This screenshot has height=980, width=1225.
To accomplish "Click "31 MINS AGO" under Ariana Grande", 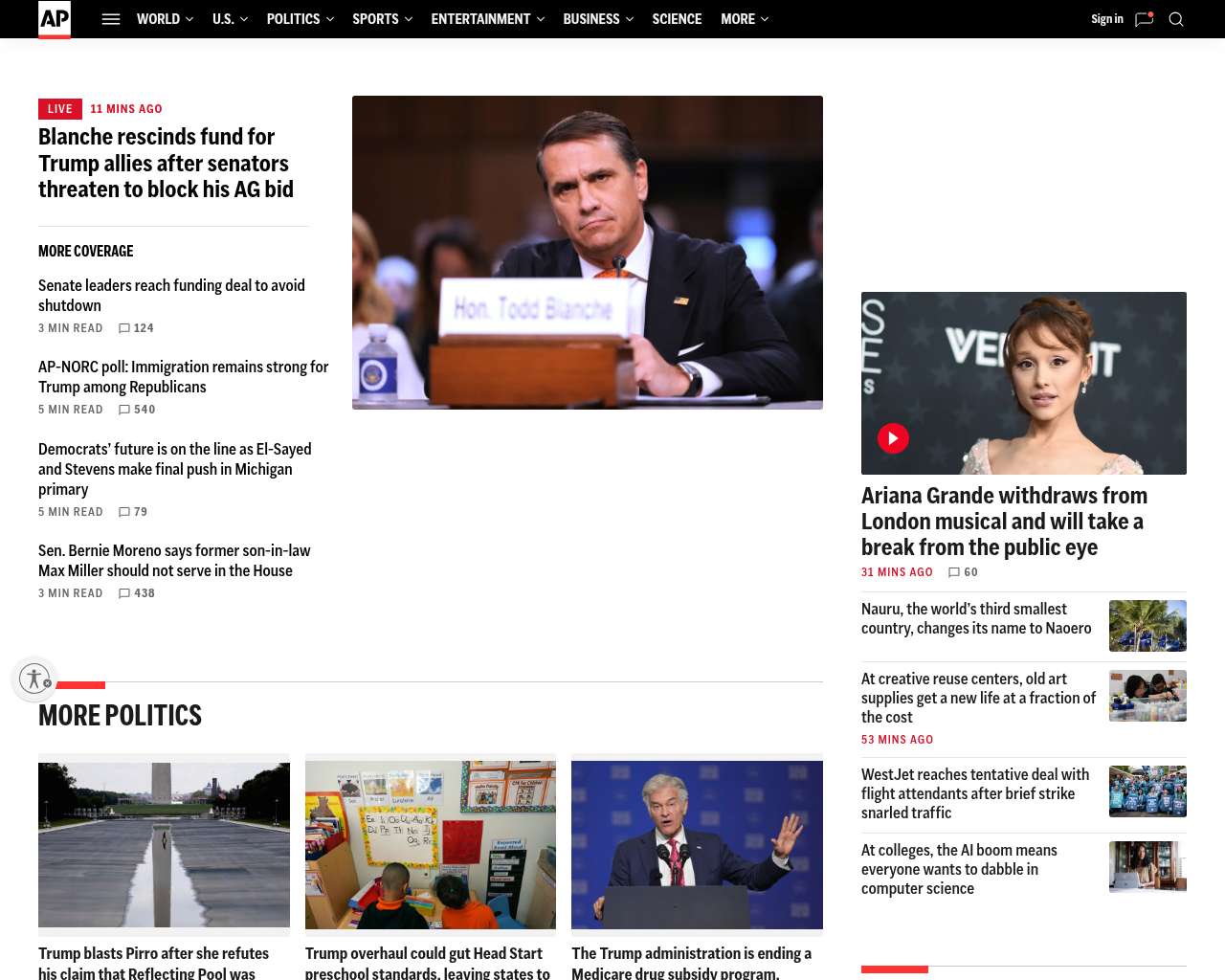I will click(897, 572).
